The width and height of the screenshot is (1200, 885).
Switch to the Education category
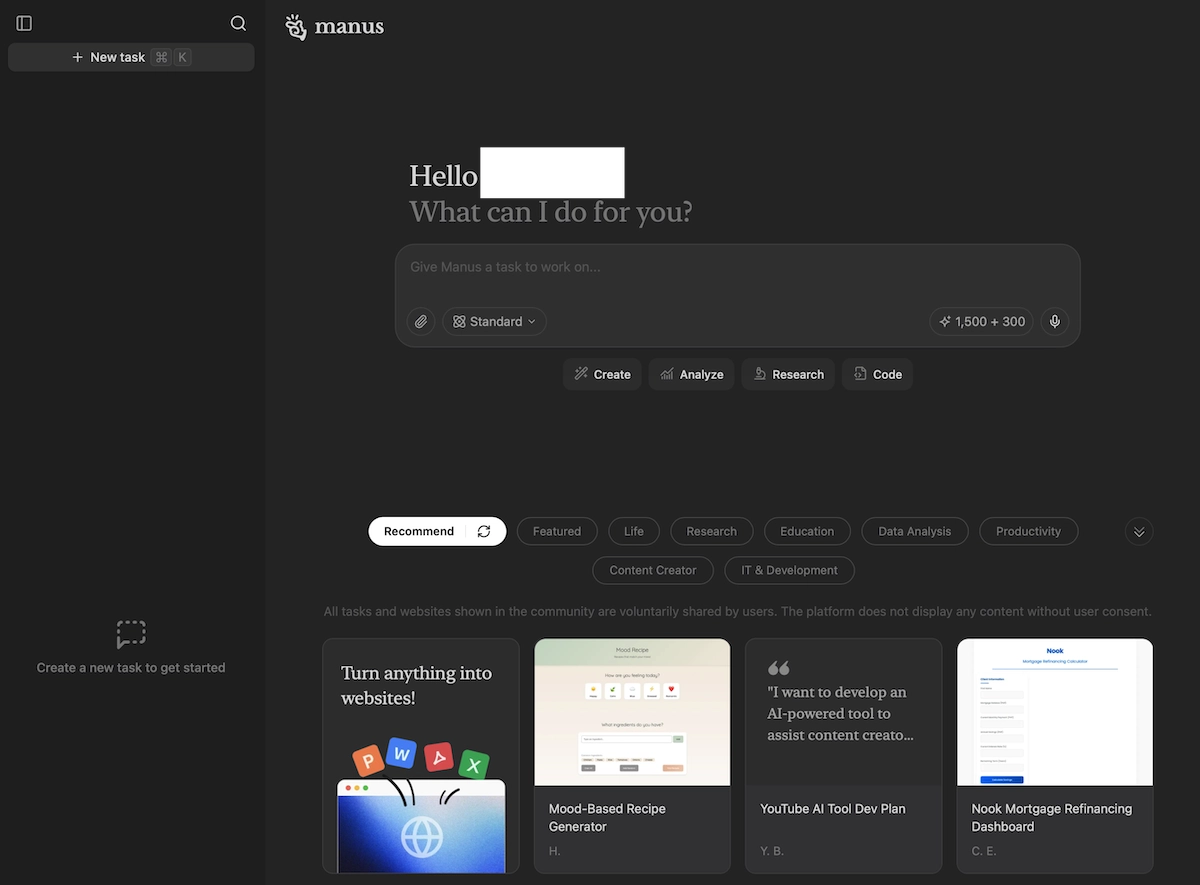(807, 532)
